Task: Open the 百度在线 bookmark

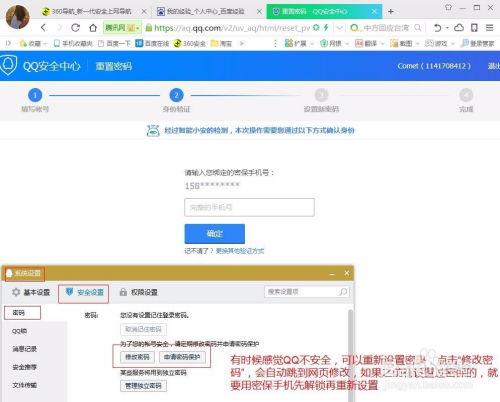Action: tap(152, 43)
